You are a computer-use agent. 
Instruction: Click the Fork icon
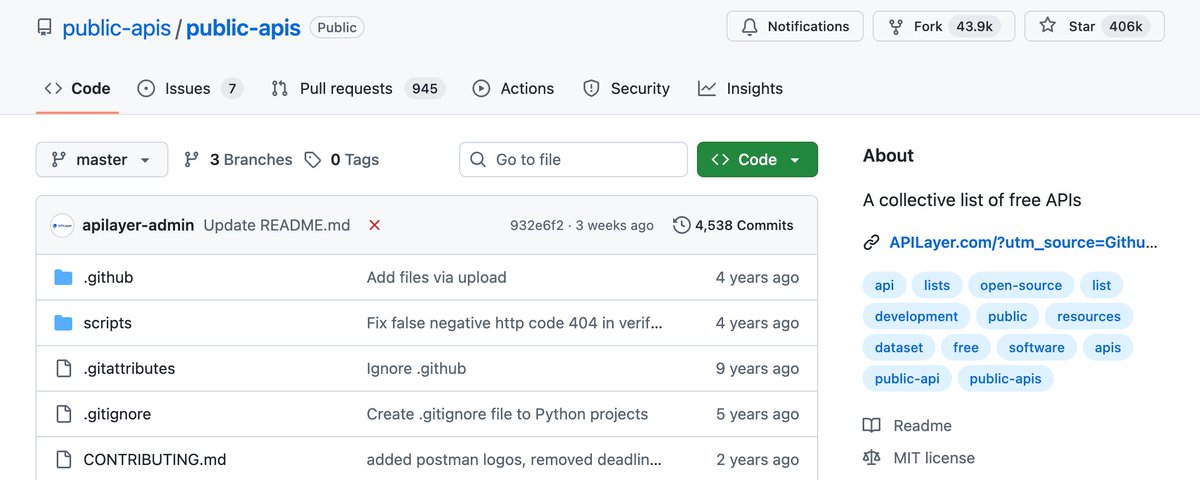tap(896, 27)
